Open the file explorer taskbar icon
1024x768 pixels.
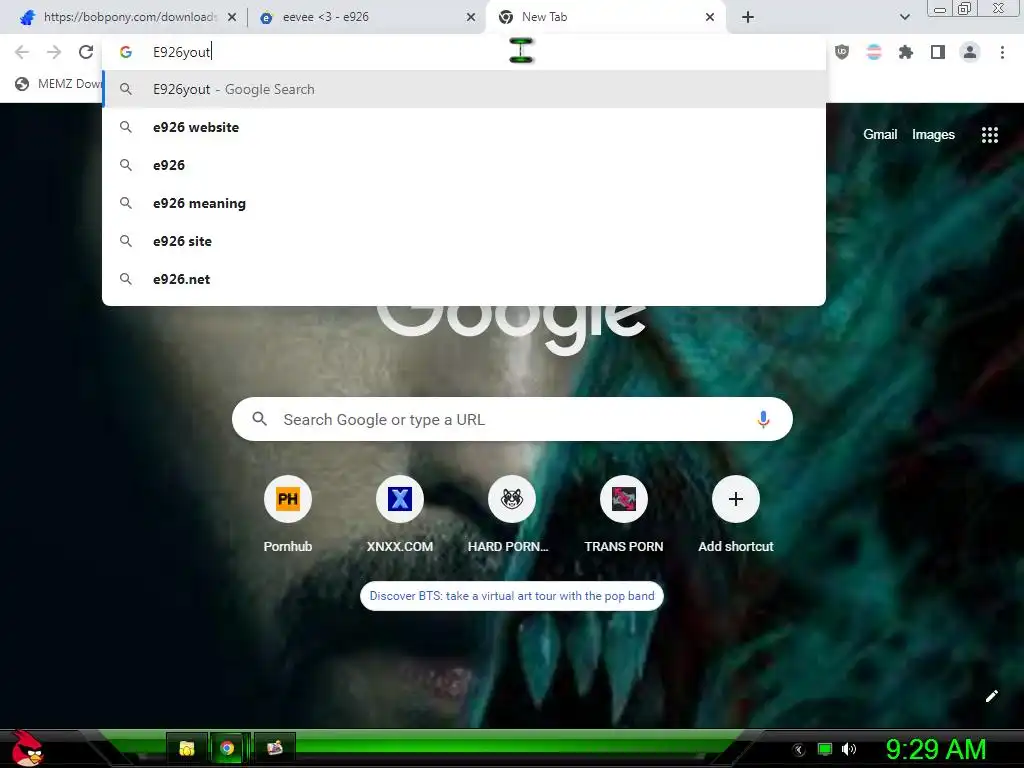187,748
